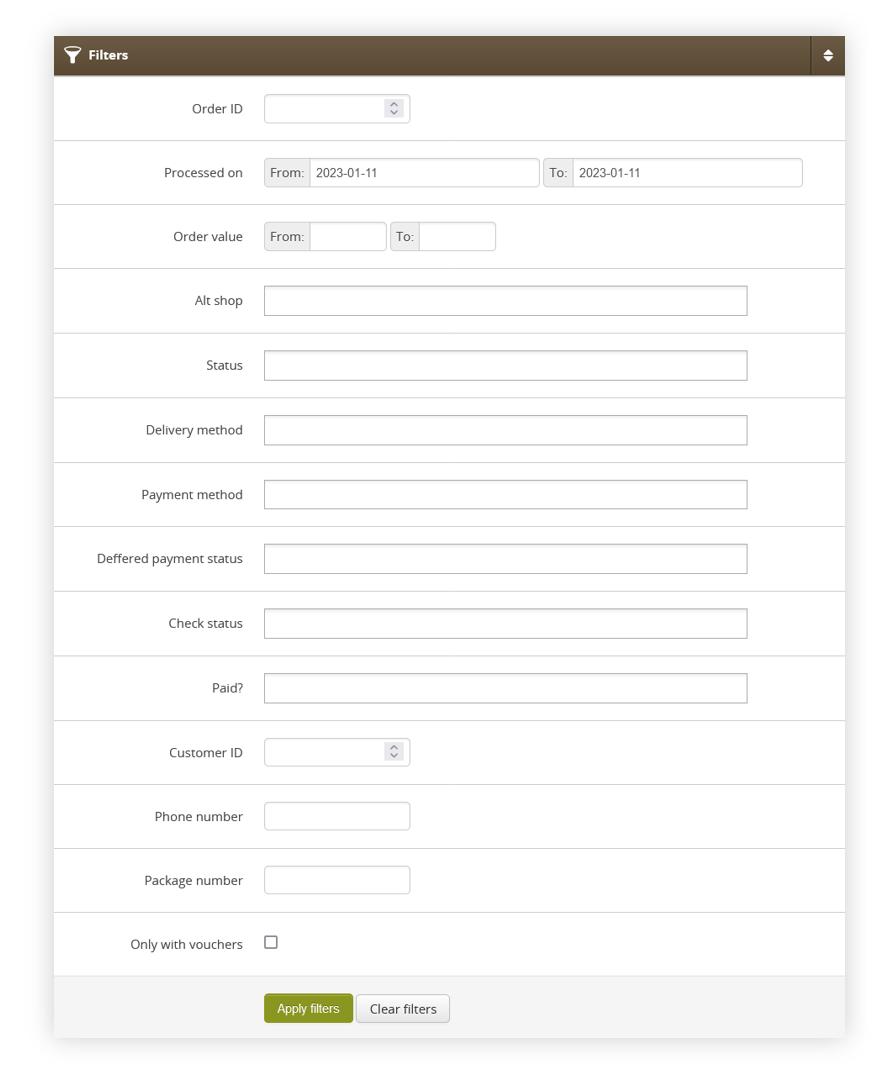This screenshot has width=892, height=1080.
Task: Open the Deffered payment status field
Action: (x=506, y=559)
